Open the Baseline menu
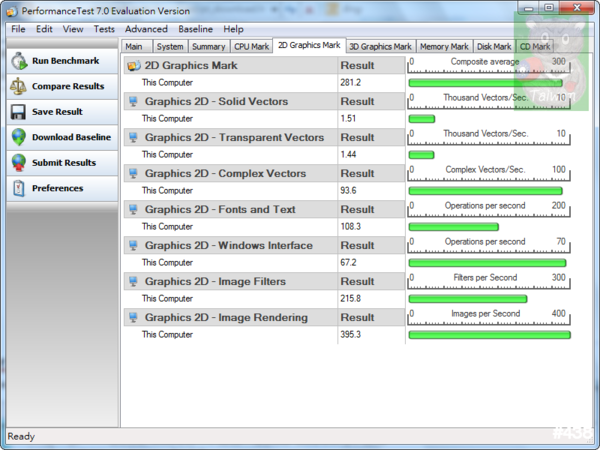This screenshot has width=600, height=450. tap(195, 29)
